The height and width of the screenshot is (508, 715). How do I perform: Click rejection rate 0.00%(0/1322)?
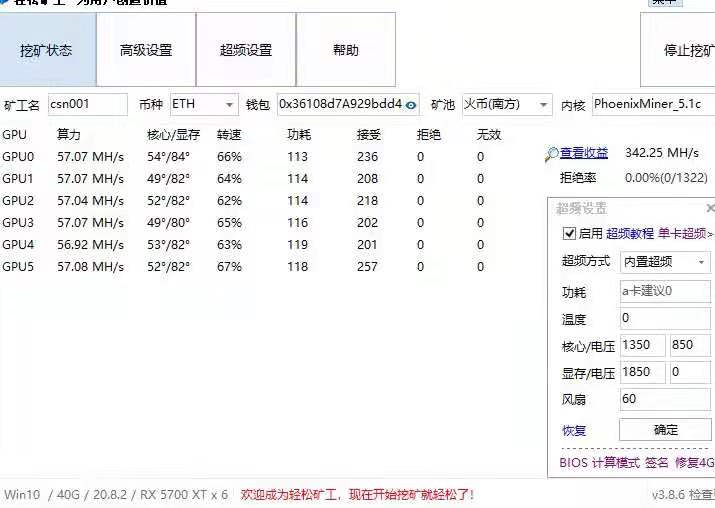(666, 177)
